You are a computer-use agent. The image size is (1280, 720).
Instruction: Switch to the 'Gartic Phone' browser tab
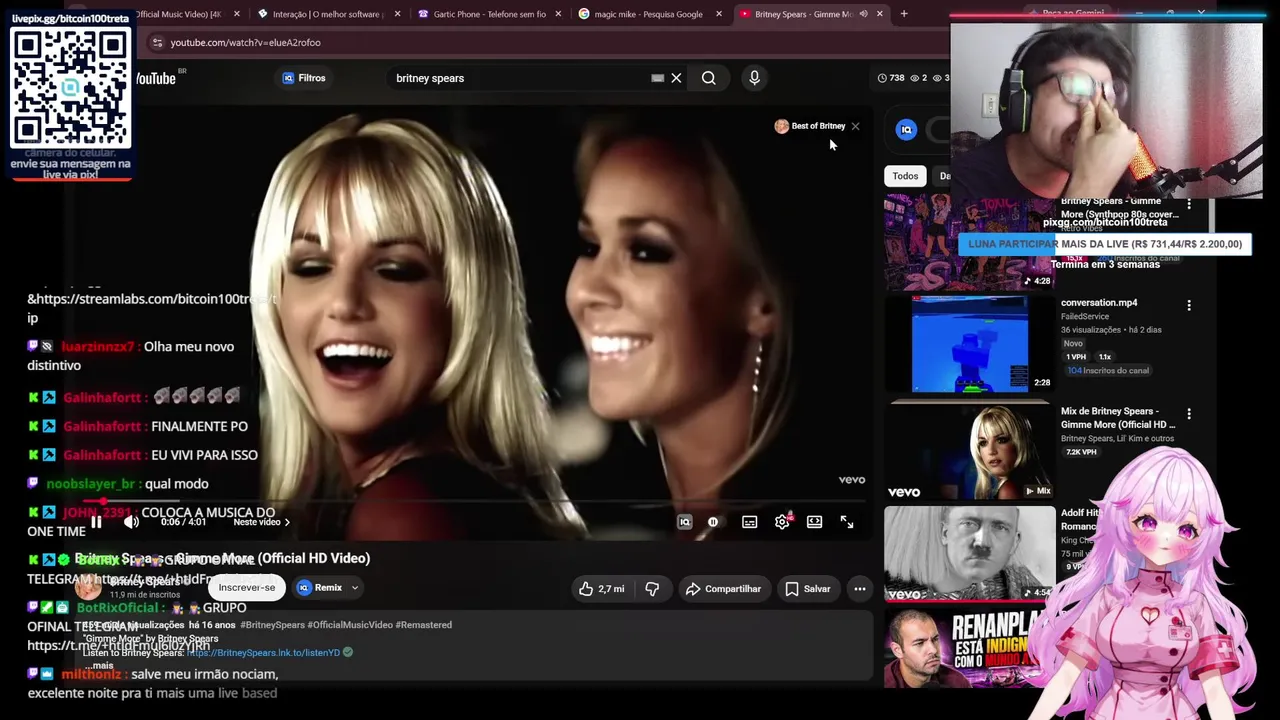(488, 14)
